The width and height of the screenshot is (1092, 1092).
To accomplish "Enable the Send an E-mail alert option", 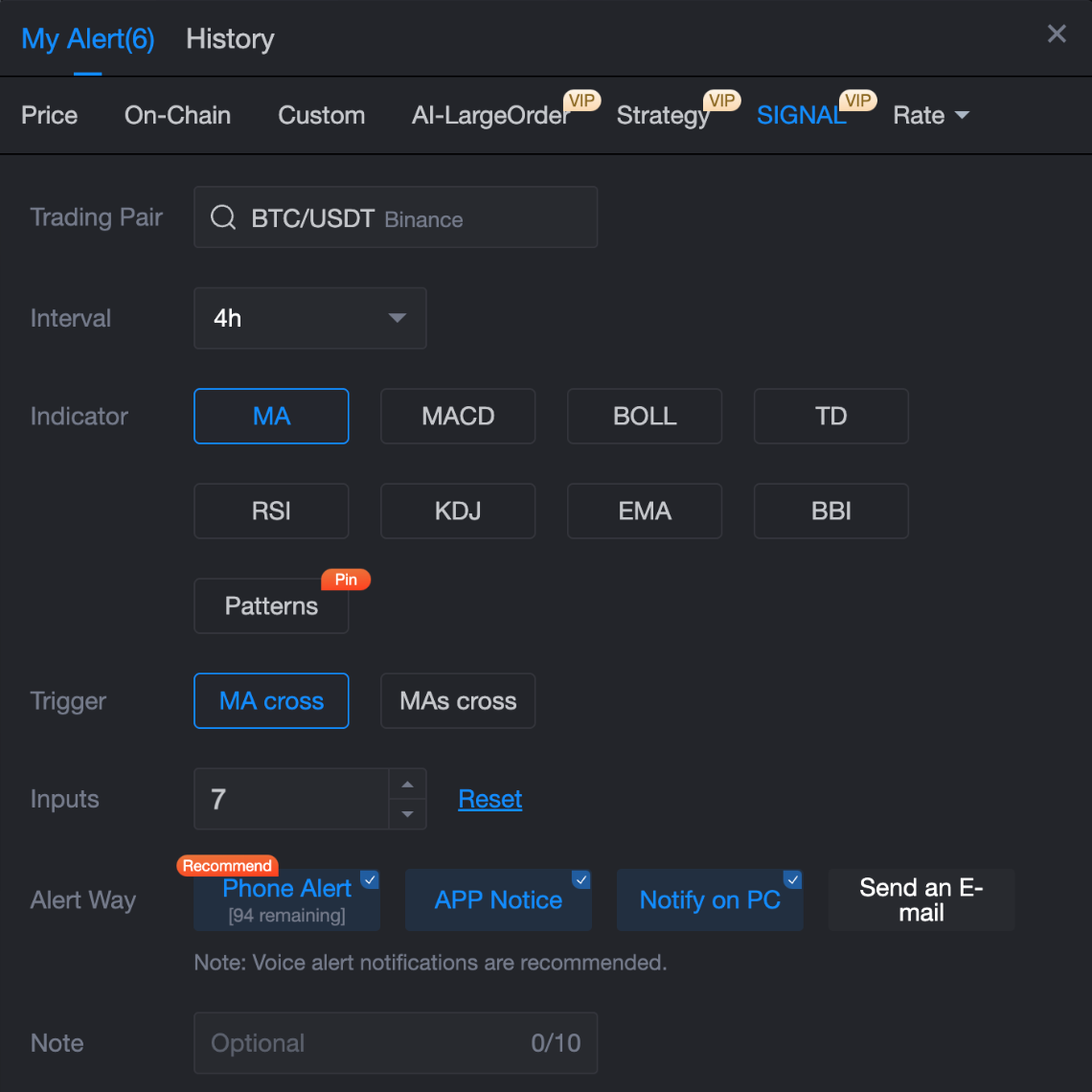I will (x=921, y=899).
